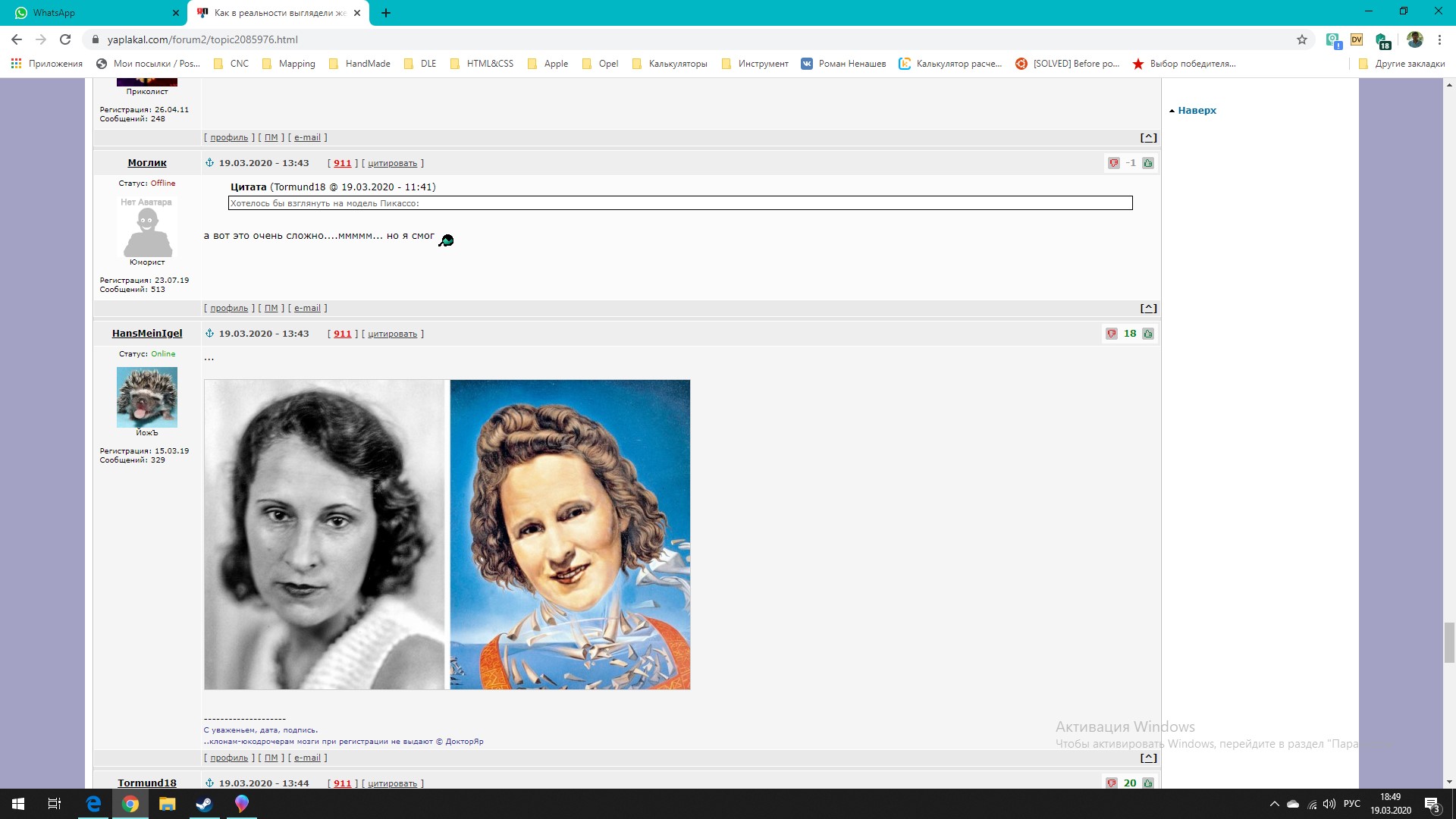The image size is (1456, 819).
Task: Open профиль link below Моглик's post
Action: [229, 308]
